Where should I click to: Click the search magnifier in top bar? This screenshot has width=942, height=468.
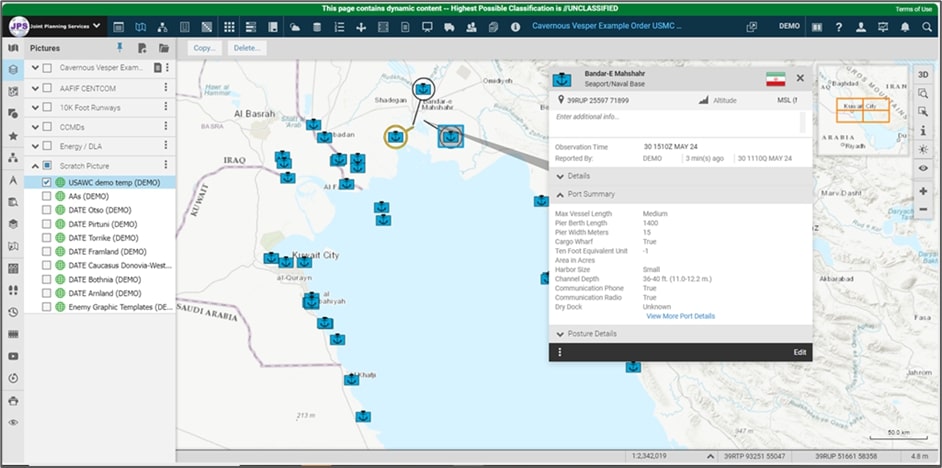pos(926,27)
